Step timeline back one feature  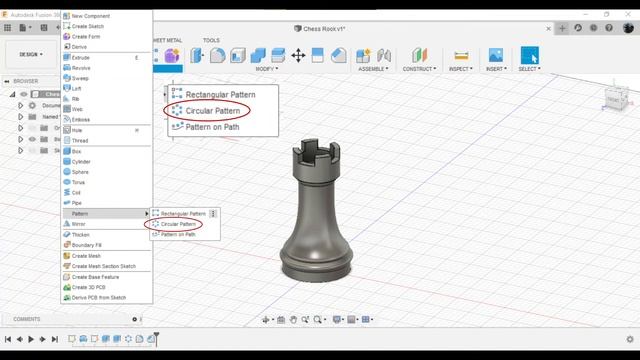click(19, 339)
